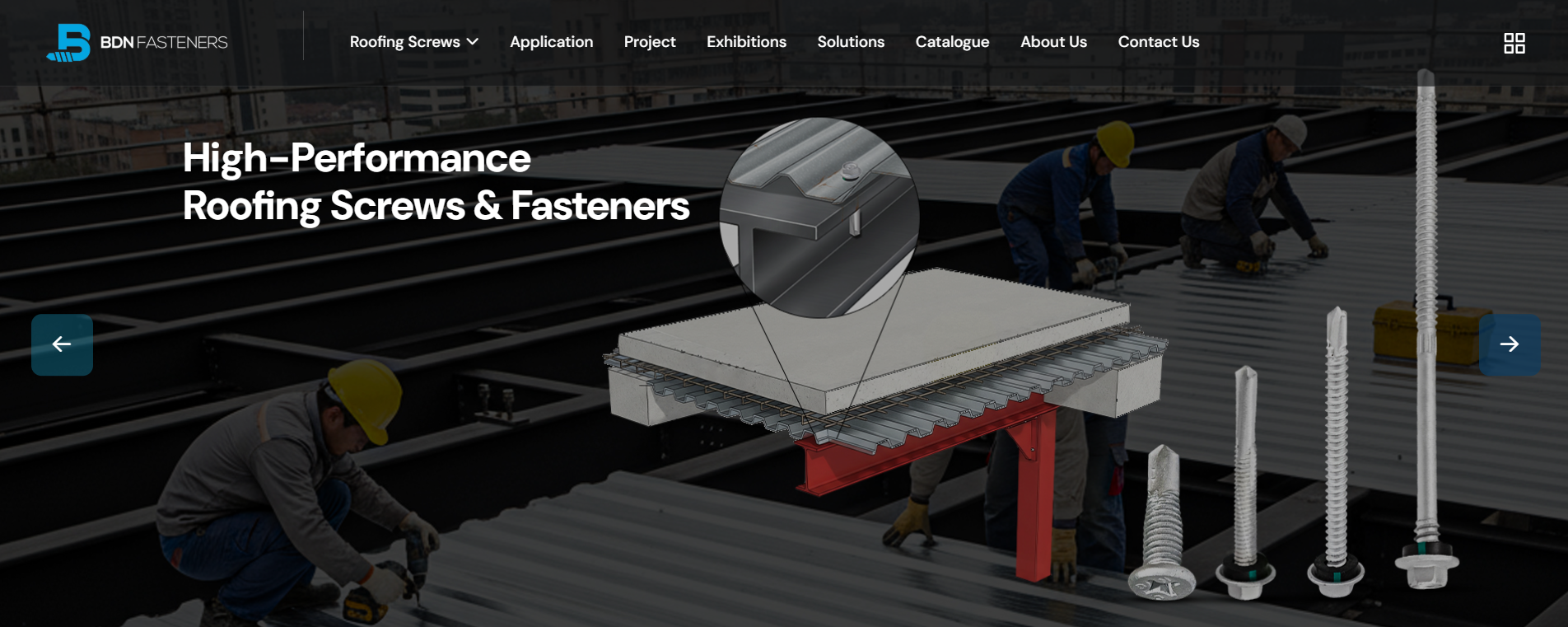
Task: Select Solutions in the navigation bar
Action: click(850, 42)
